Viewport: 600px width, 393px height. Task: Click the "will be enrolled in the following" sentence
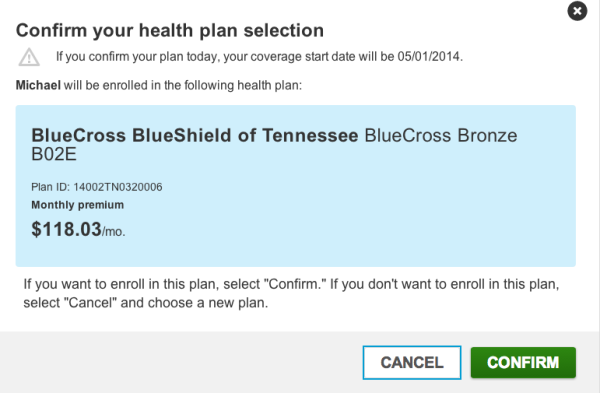coord(183,85)
